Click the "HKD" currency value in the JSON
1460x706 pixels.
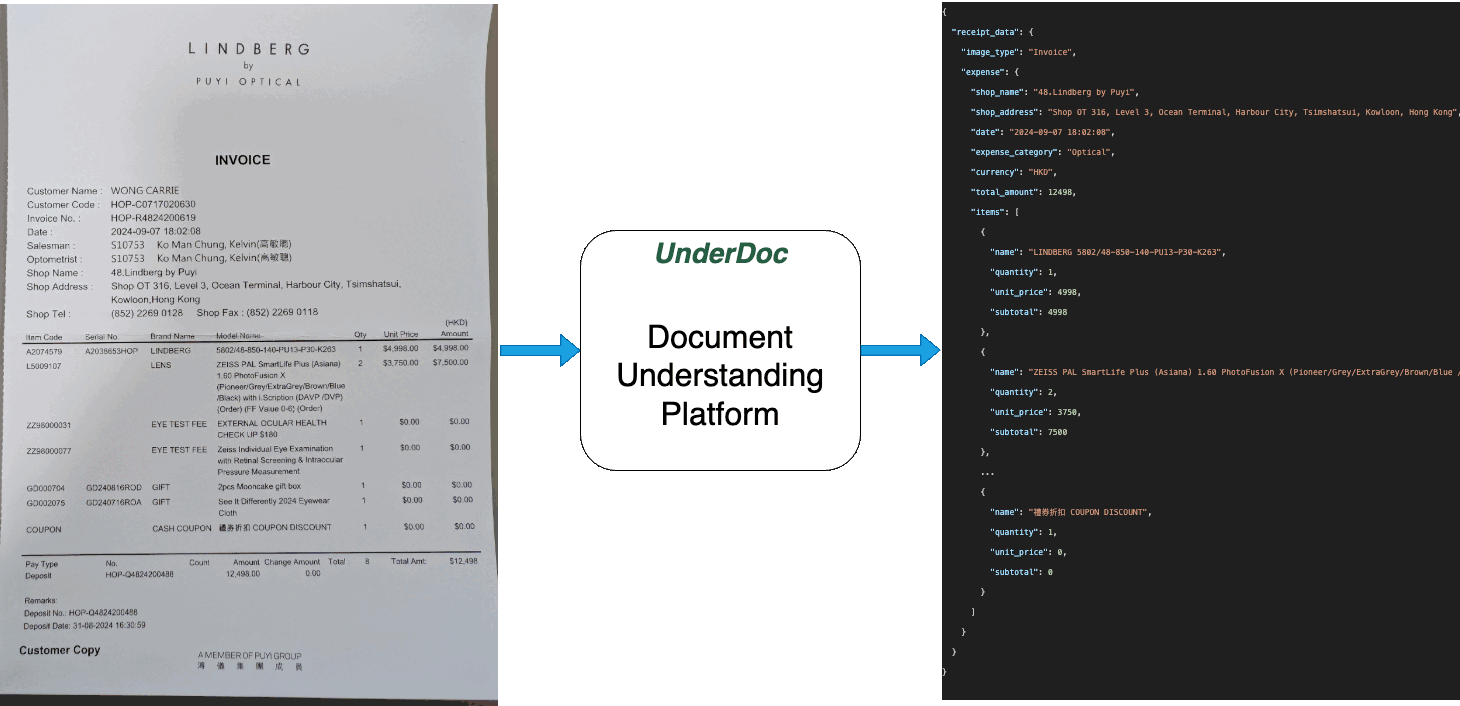pos(1040,172)
